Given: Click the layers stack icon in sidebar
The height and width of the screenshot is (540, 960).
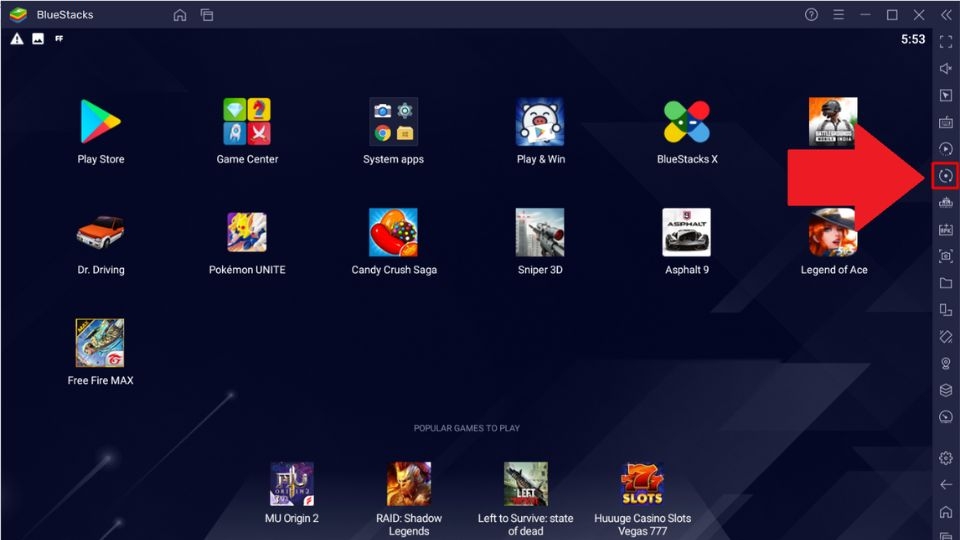Looking at the screenshot, I should (946, 390).
